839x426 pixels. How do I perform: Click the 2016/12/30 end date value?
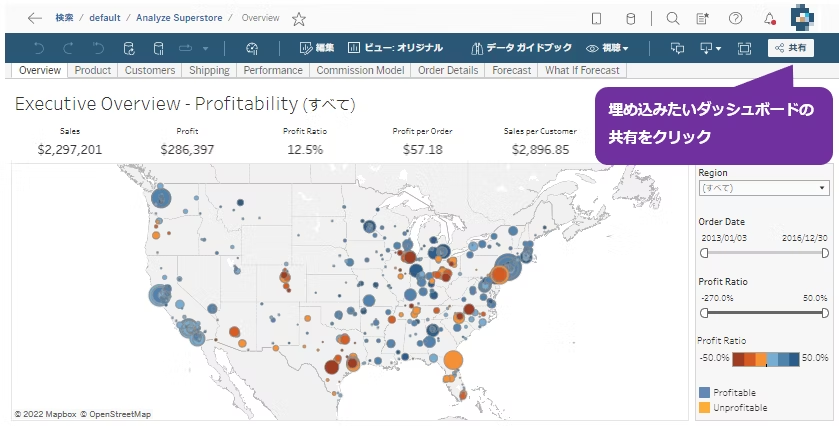coord(805,238)
